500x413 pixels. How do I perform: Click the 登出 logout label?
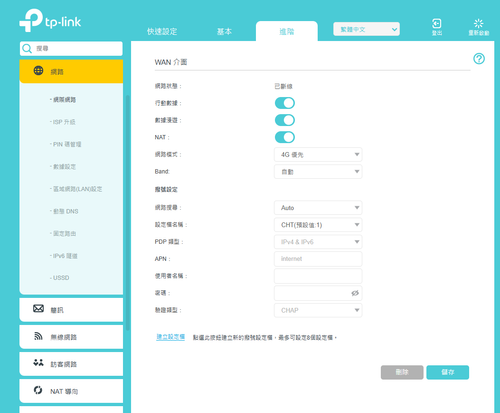(x=437, y=33)
